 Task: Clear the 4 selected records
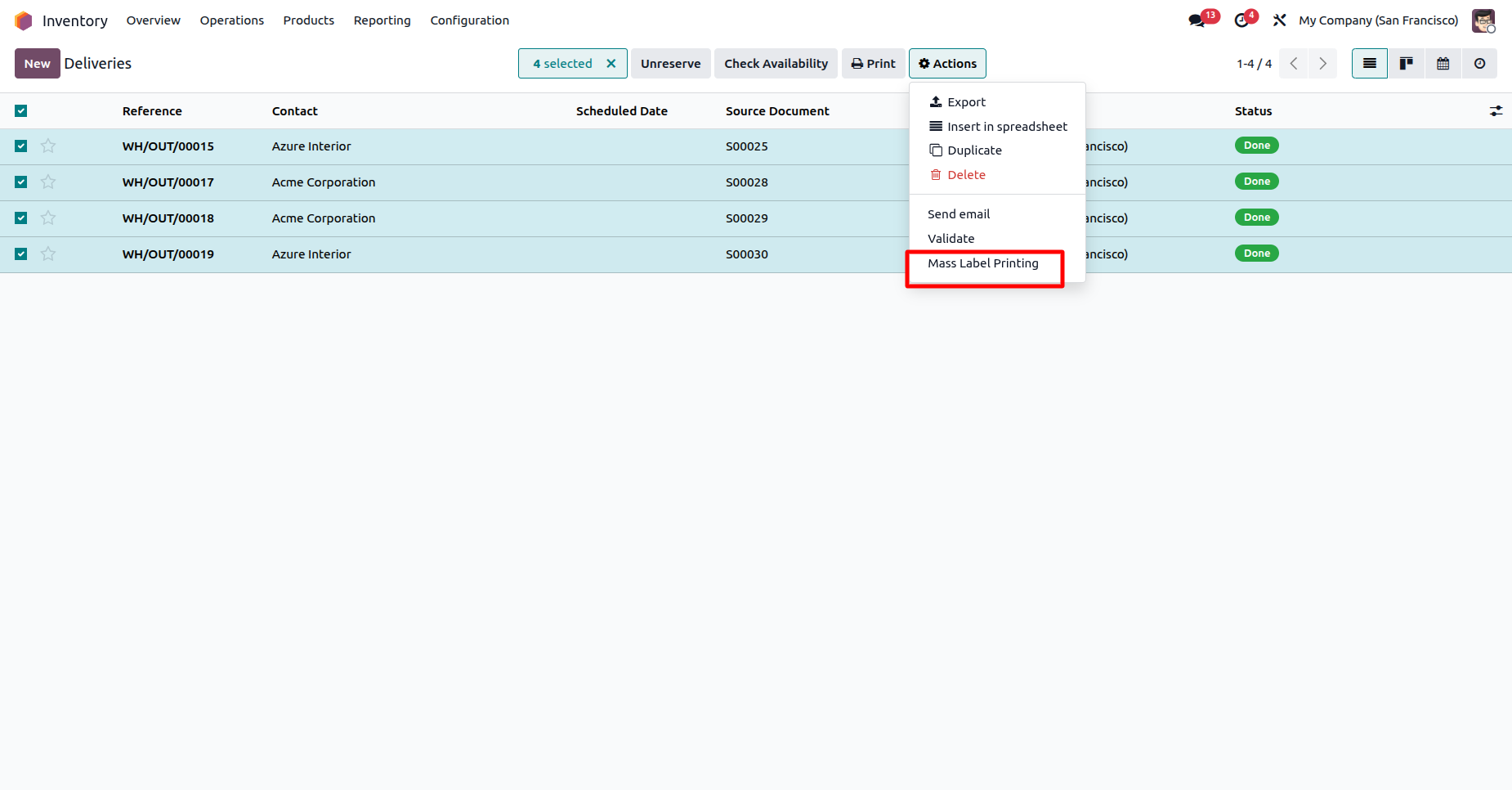(611, 64)
